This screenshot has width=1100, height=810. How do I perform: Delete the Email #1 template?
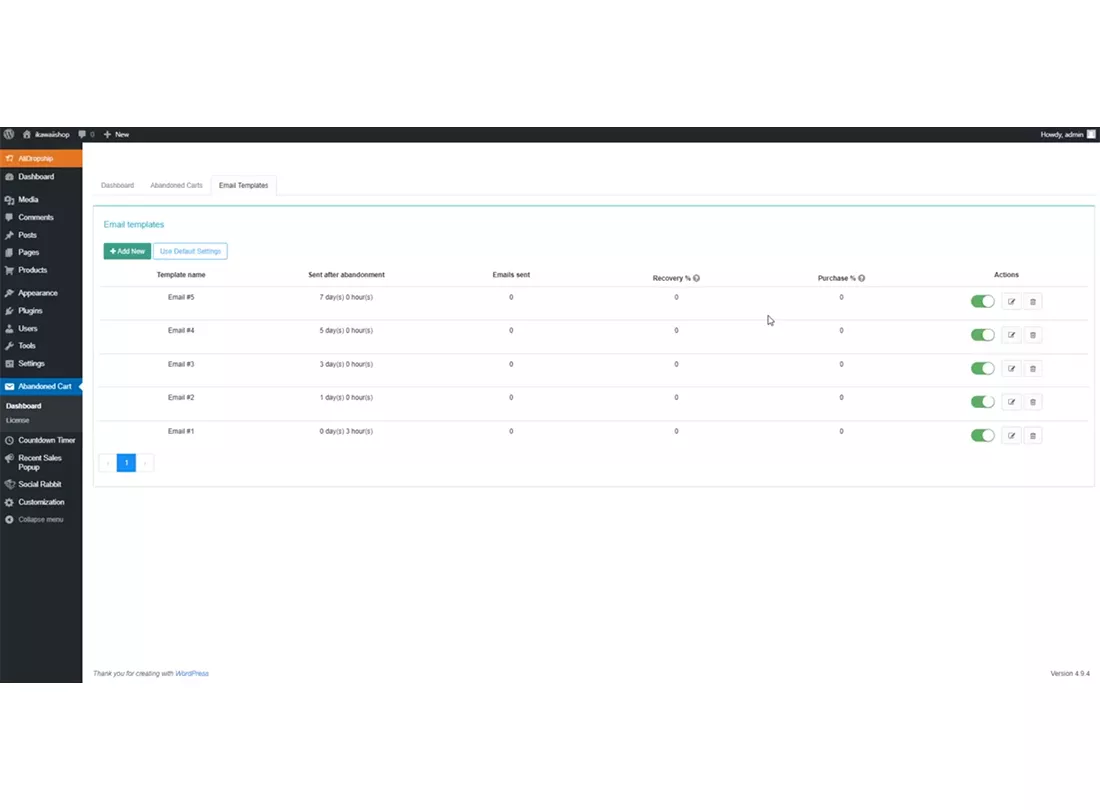1033,436
